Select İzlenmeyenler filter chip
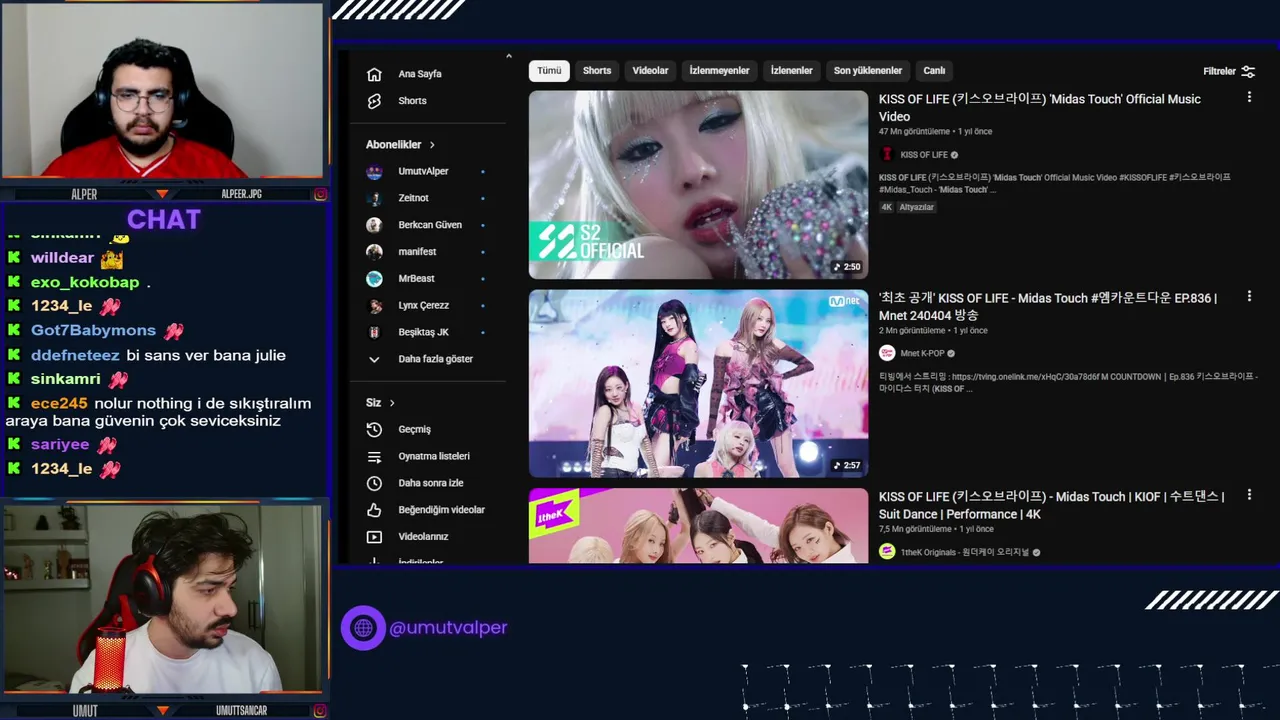Image resolution: width=1280 pixels, height=720 pixels. click(x=719, y=71)
